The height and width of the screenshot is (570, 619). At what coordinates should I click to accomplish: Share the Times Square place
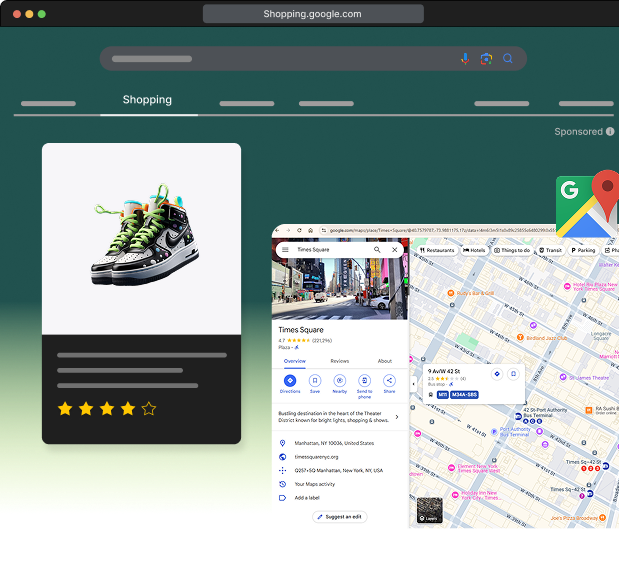389,381
